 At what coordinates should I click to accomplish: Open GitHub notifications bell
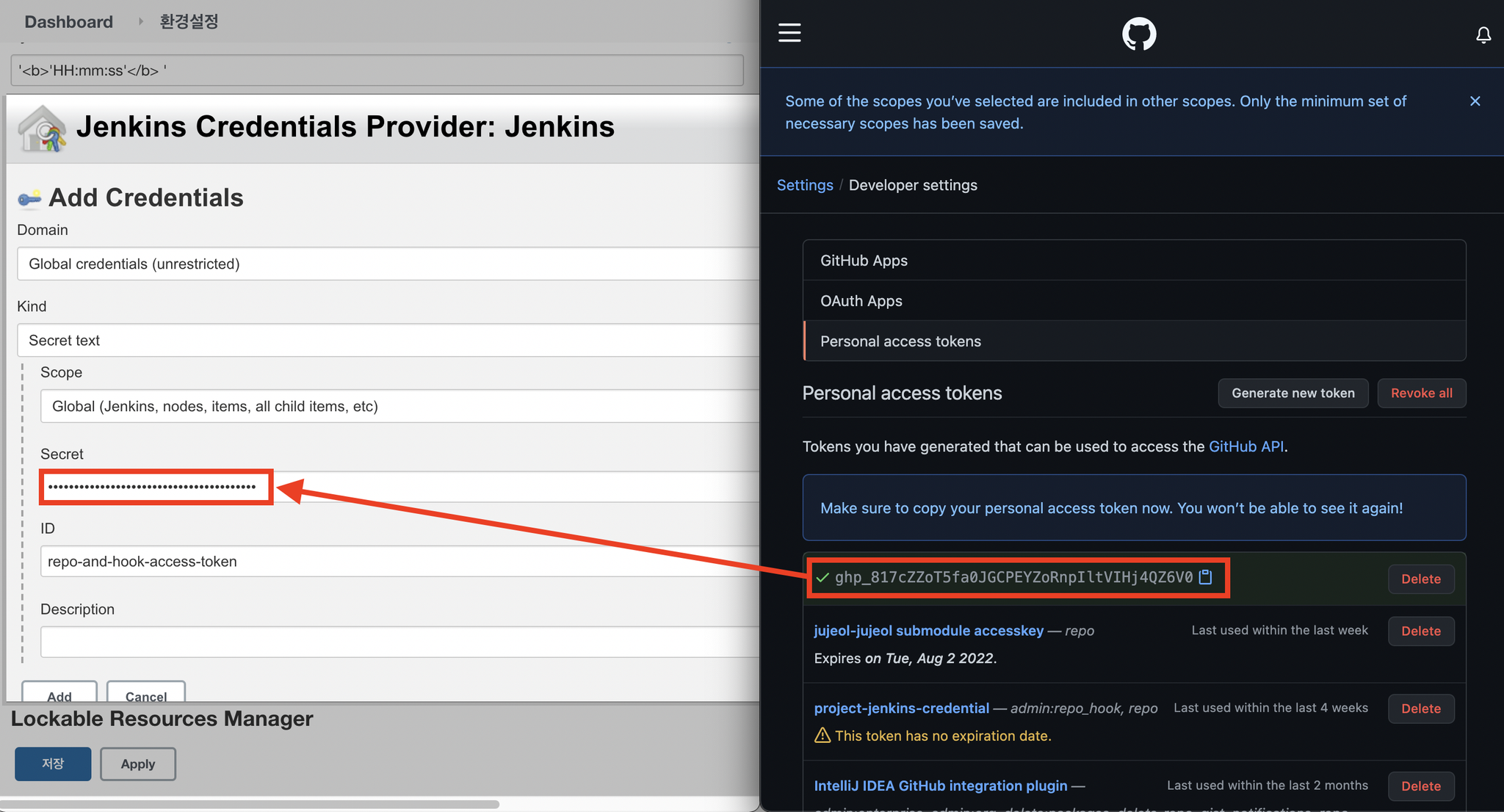1483,35
